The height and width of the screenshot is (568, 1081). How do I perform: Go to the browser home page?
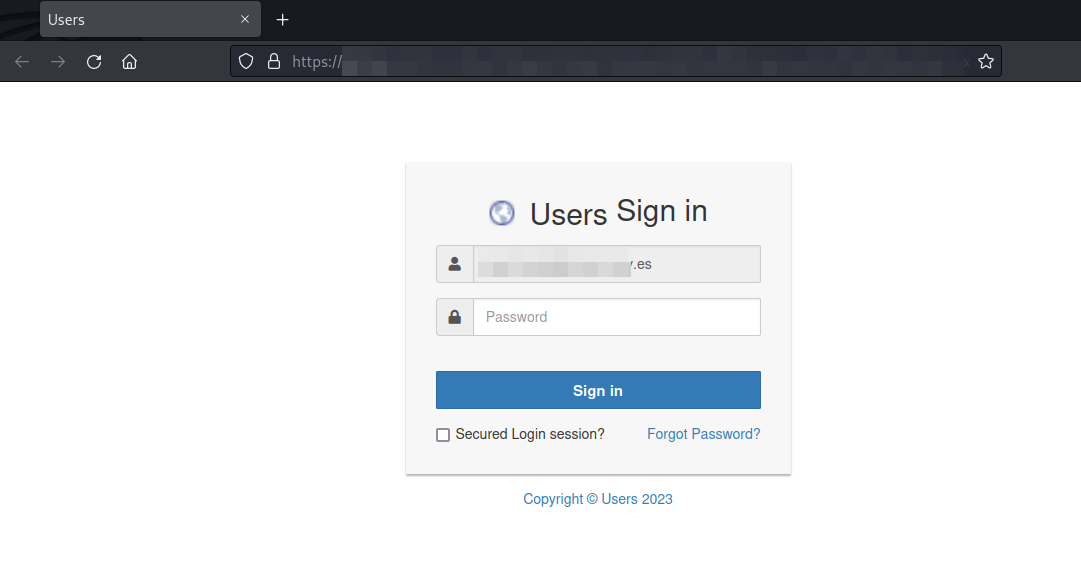click(129, 62)
